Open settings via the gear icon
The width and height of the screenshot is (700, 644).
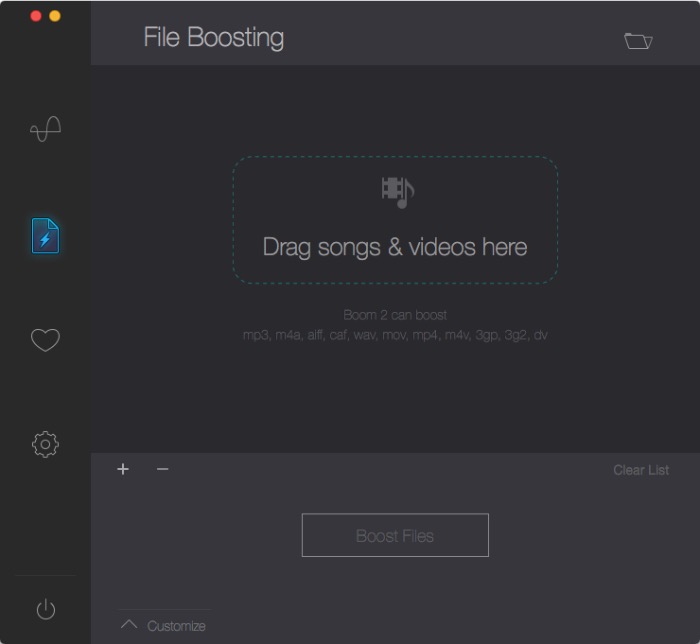click(x=45, y=445)
